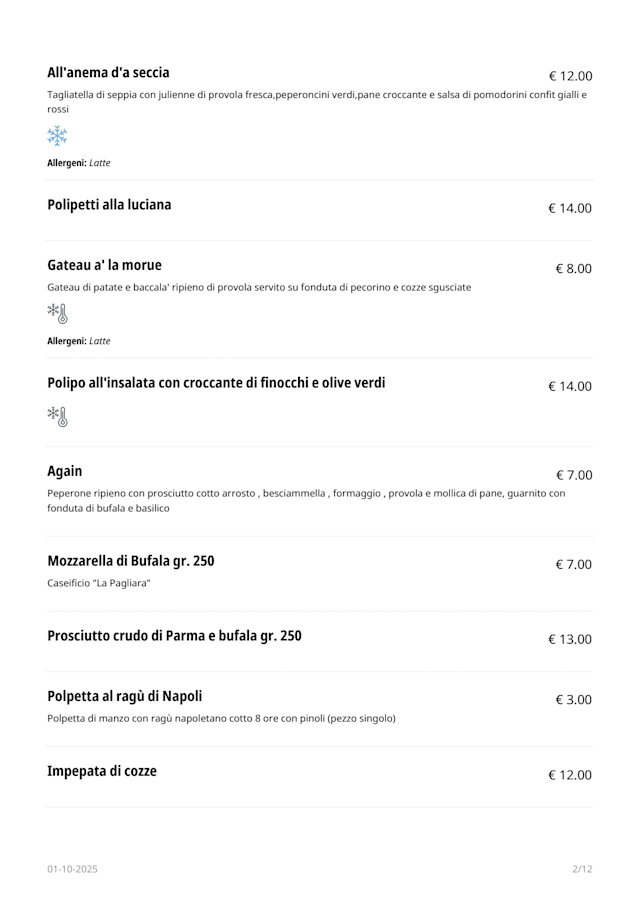Click the frozen-thermometer icon under Gateau a' la morue

tap(57, 314)
